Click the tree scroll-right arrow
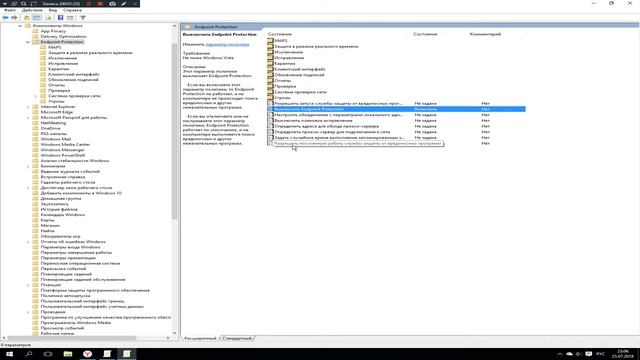This screenshot has width=640, height=360. pyautogui.click(x=168, y=338)
